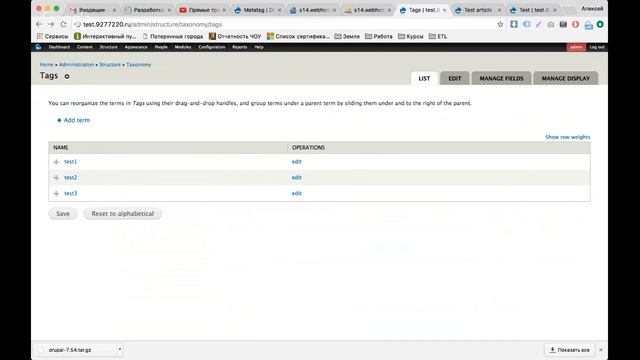Open the test3 term link
Image resolution: width=640 pixels, height=360 pixels.
pos(71,193)
